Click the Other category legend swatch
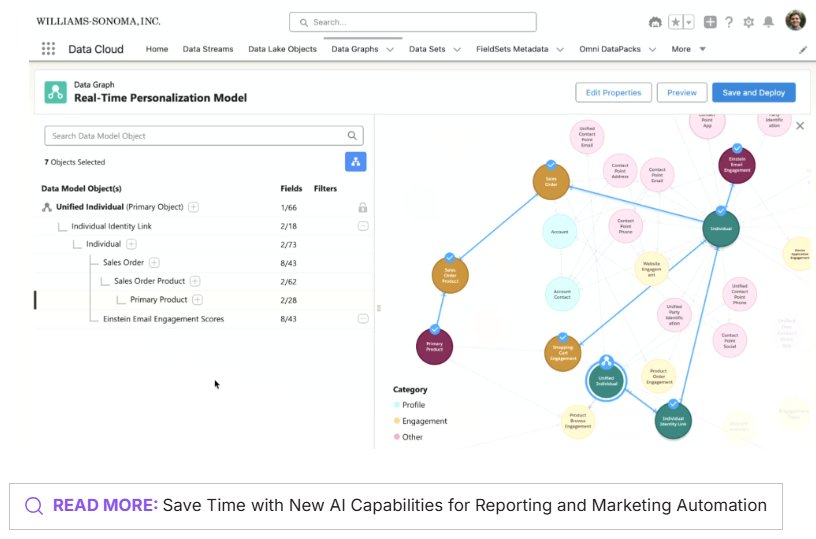Screen dimensions: 816x539 pyautogui.click(x=397, y=437)
